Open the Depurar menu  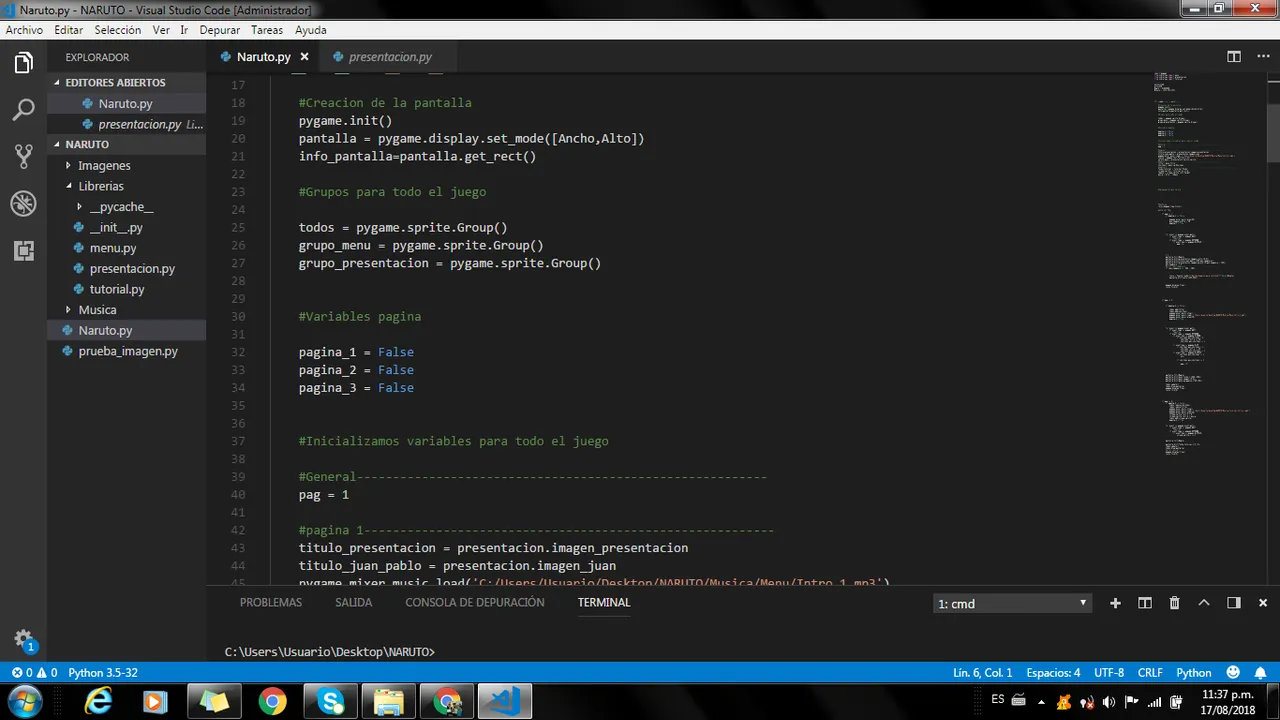(220, 30)
